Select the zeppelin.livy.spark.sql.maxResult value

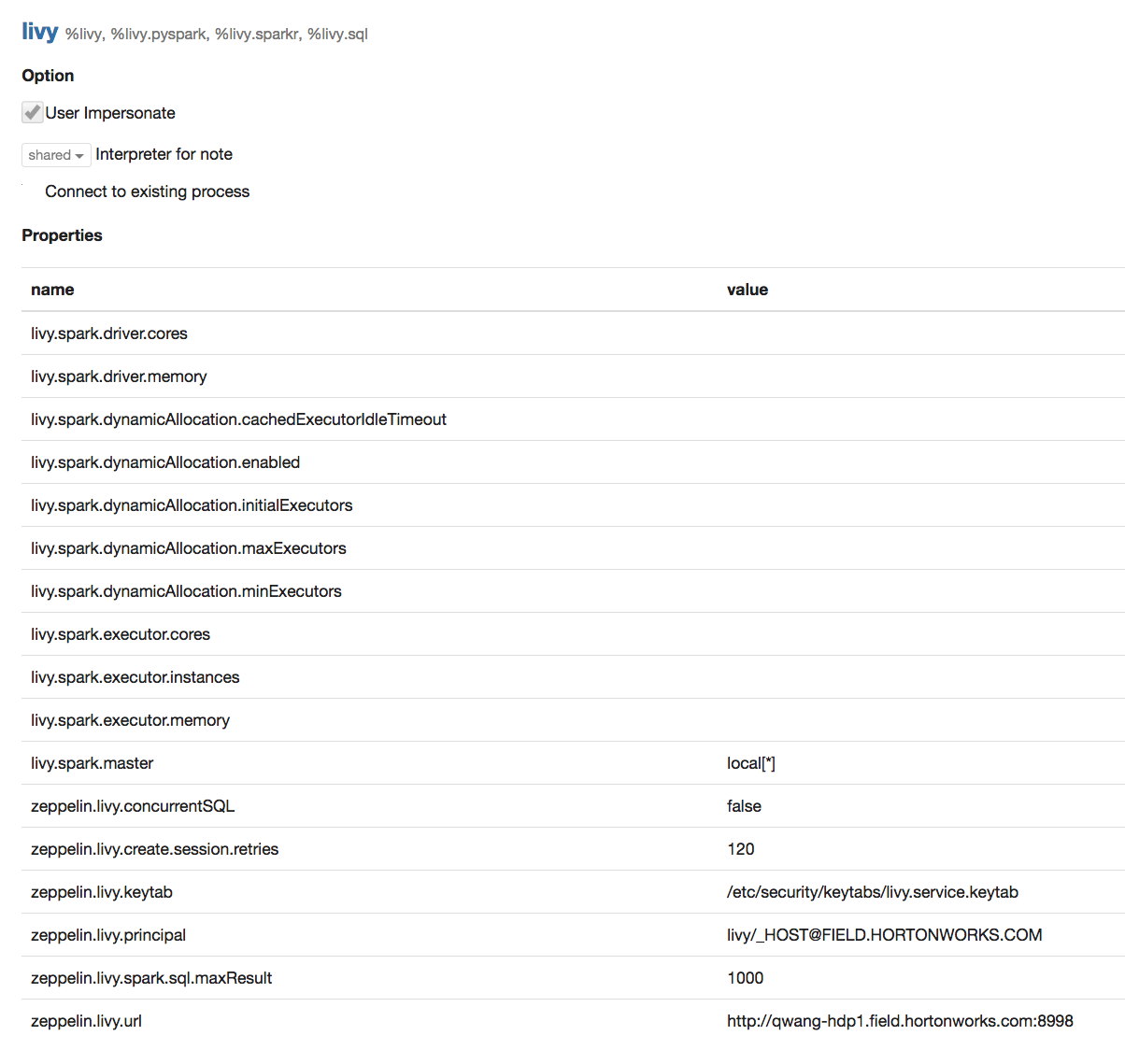743,978
